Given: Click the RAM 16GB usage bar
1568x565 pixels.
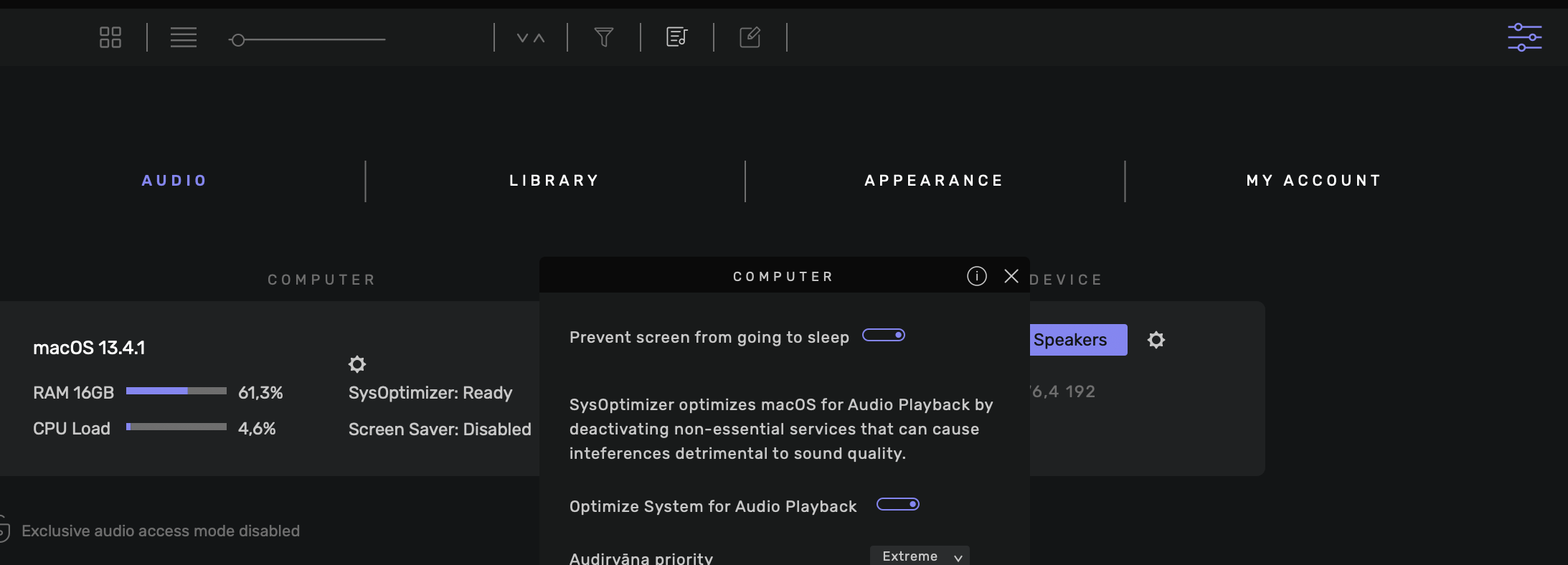Looking at the screenshot, I should (x=176, y=391).
